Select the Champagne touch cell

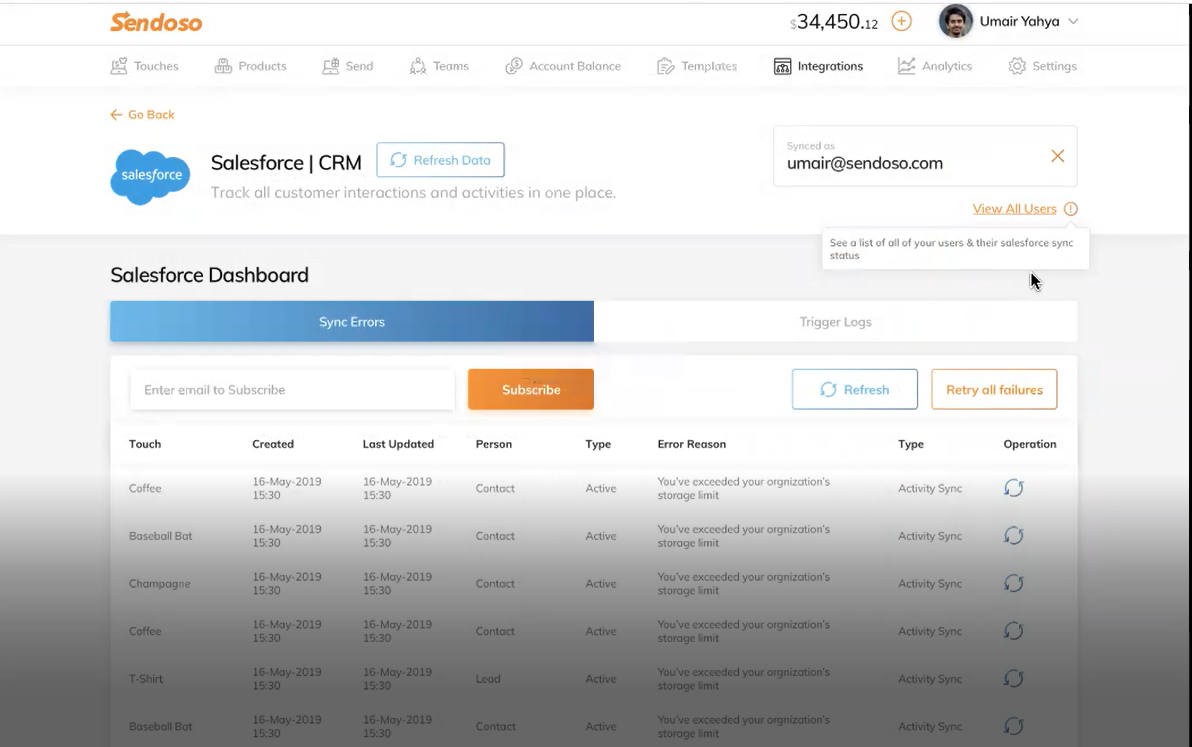pyautogui.click(x=160, y=584)
